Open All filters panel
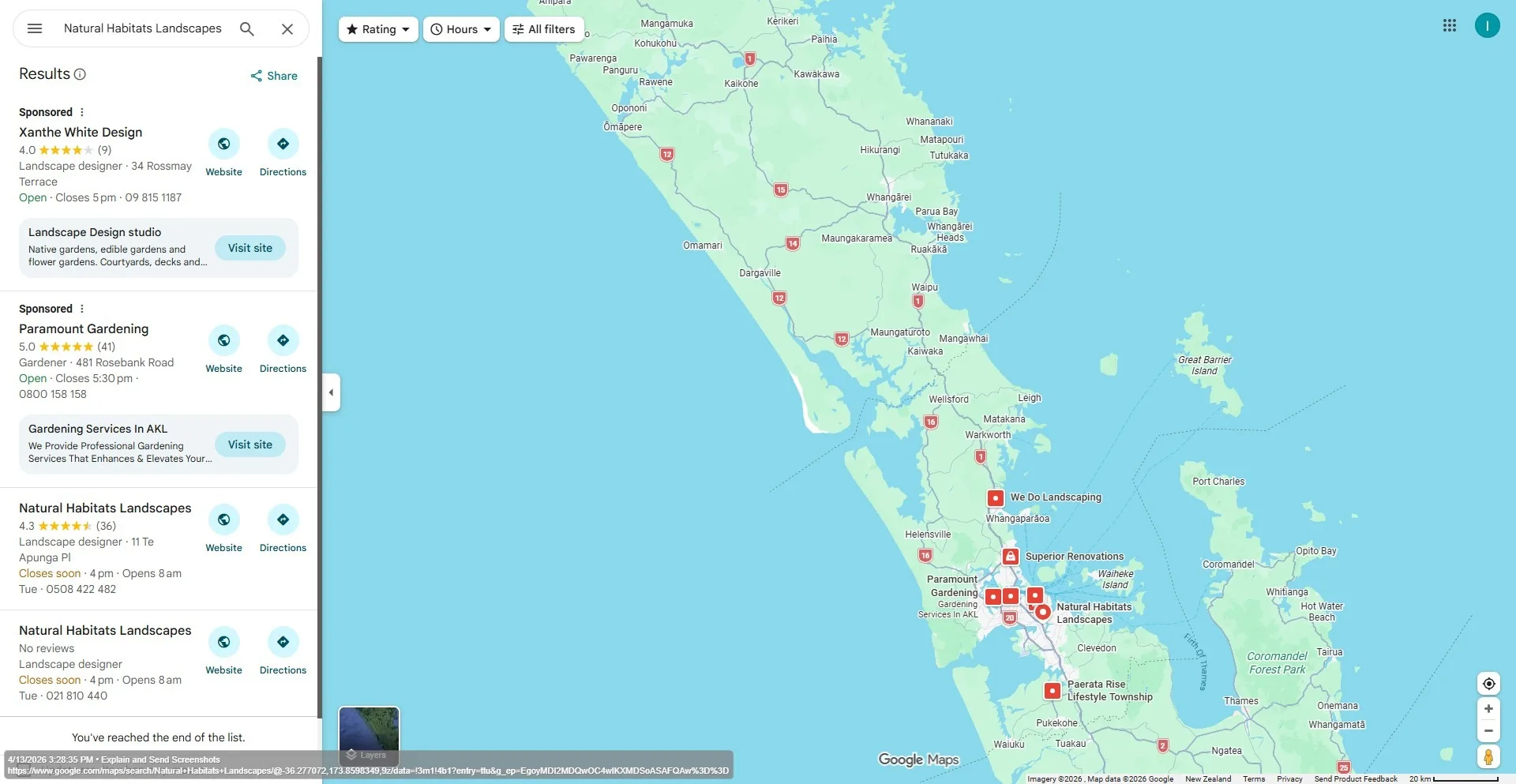This screenshot has width=1516, height=784. tap(544, 29)
